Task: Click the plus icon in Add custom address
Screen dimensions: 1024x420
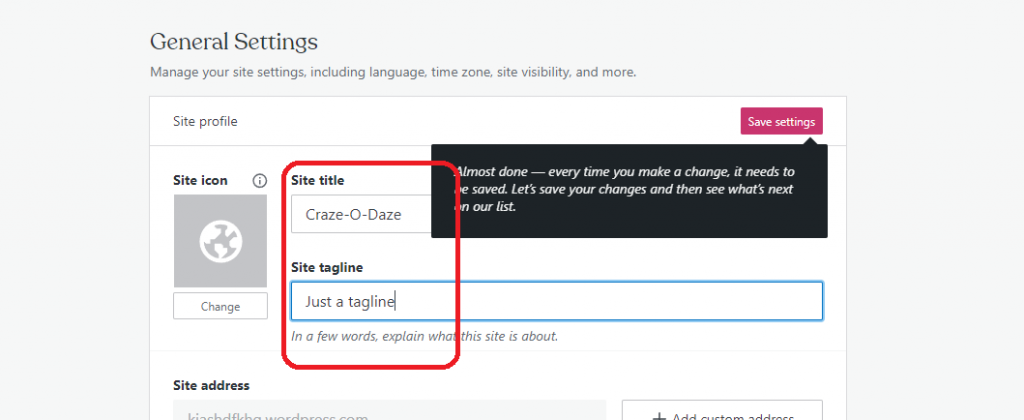Action: (x=660, y=418)
